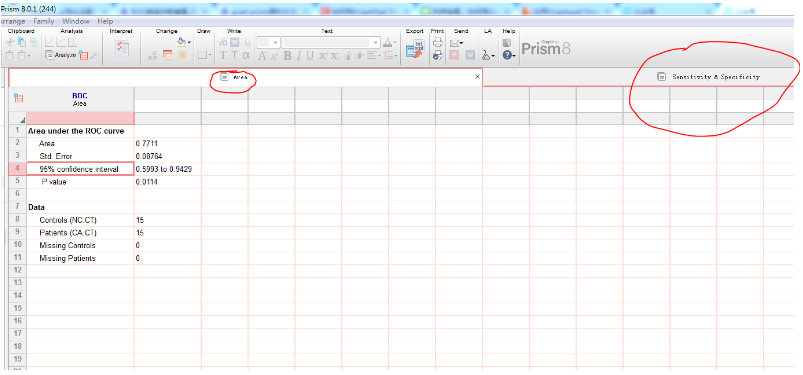This screenshot has width=803, height=375.
Task: Click the Analyze button
Action: (x=60, y=55)
